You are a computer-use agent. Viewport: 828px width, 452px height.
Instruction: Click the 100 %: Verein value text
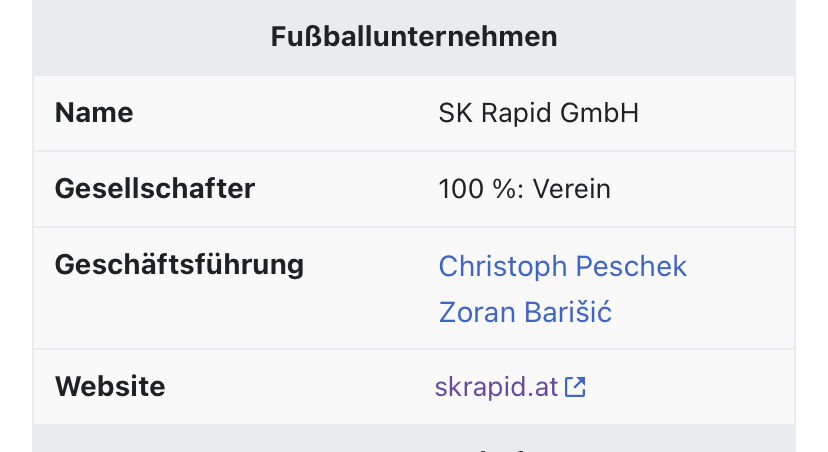524,189
